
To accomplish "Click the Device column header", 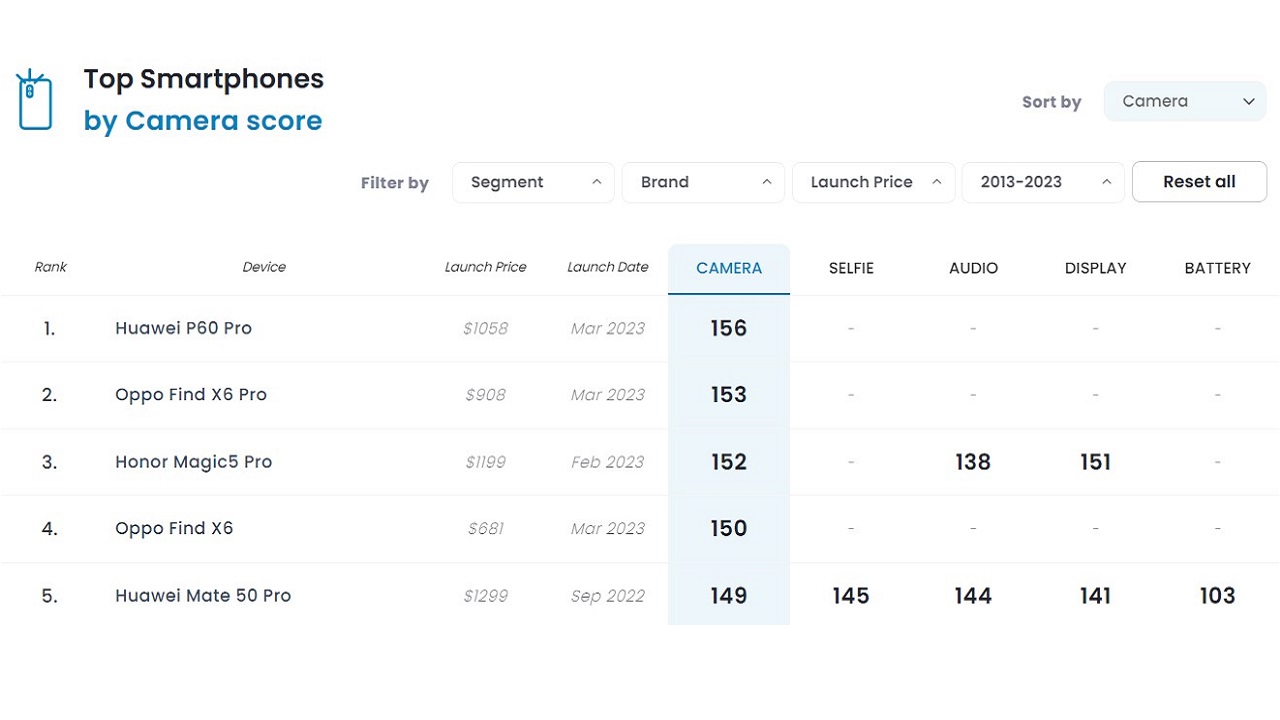I will pyautogui.click(x=264, y=267).
